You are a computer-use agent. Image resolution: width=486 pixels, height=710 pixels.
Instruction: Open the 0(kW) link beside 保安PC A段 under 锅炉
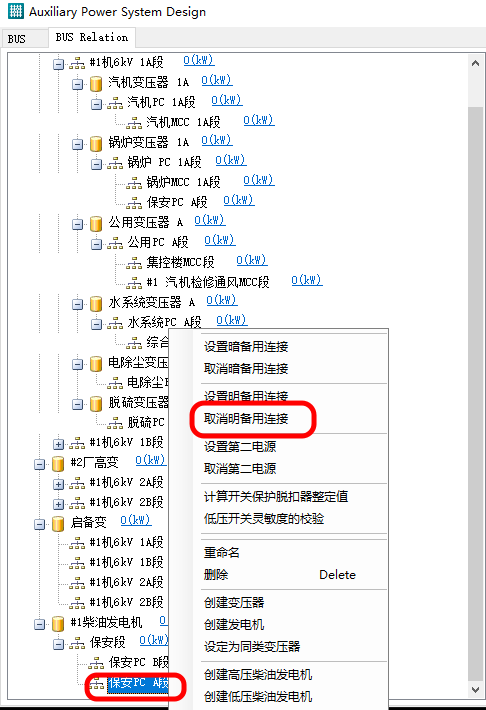239,200
